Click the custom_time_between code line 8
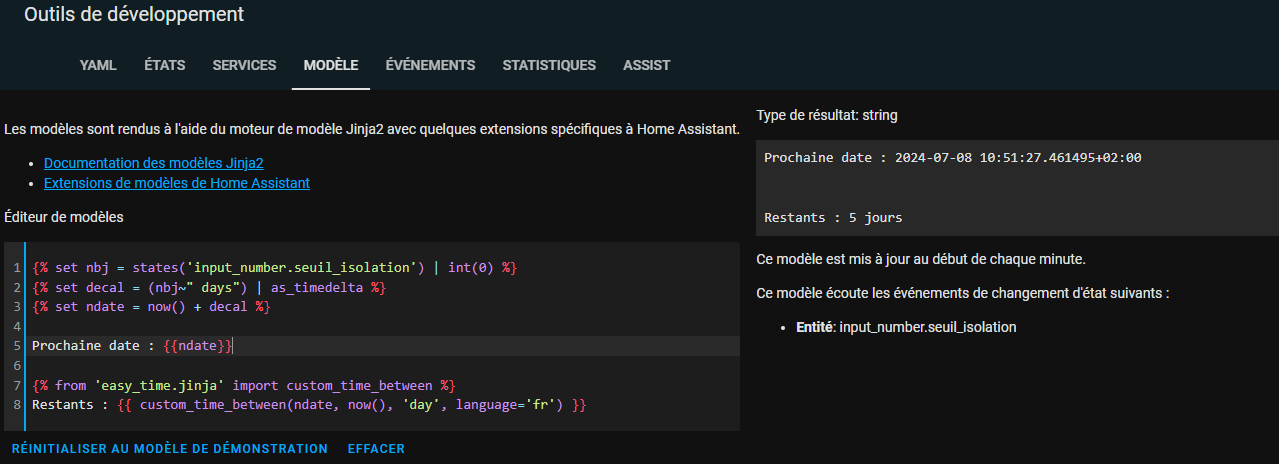The height and width of the screenshot is (464, 1279). coord(309,404)
